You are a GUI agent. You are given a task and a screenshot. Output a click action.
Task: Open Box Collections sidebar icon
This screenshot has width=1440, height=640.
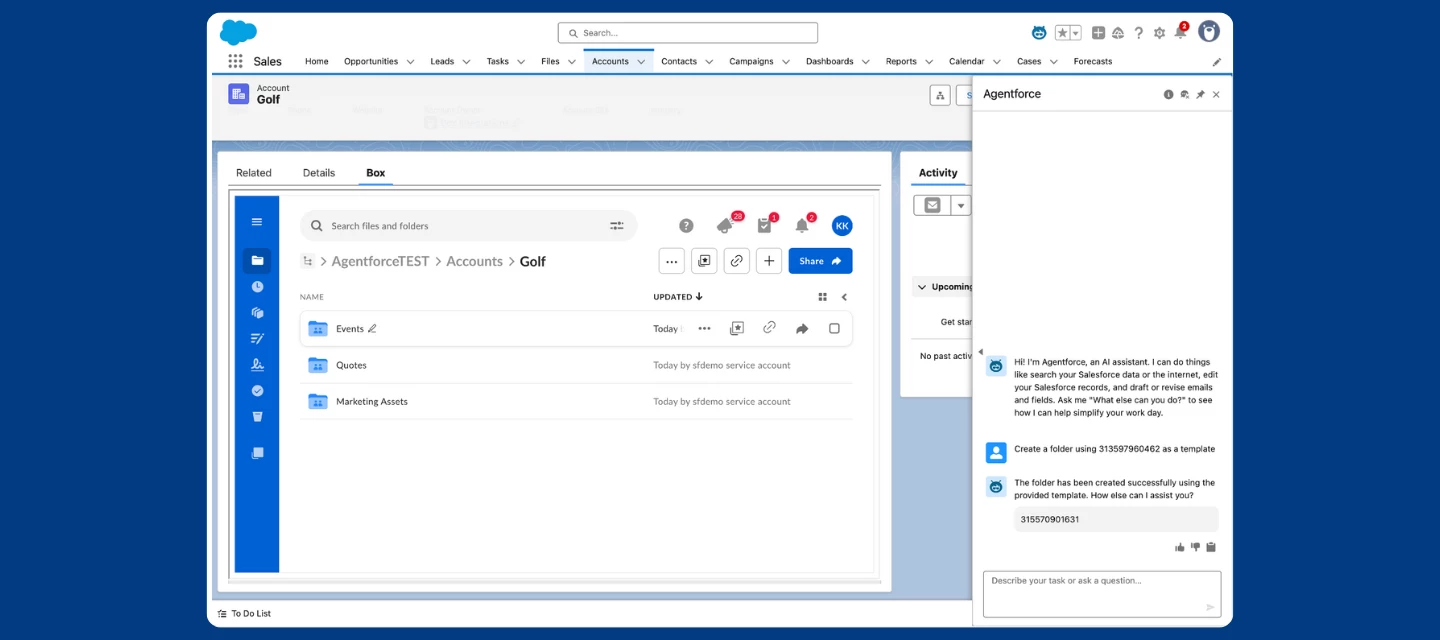pyautogui.click(x=257, y=453)
